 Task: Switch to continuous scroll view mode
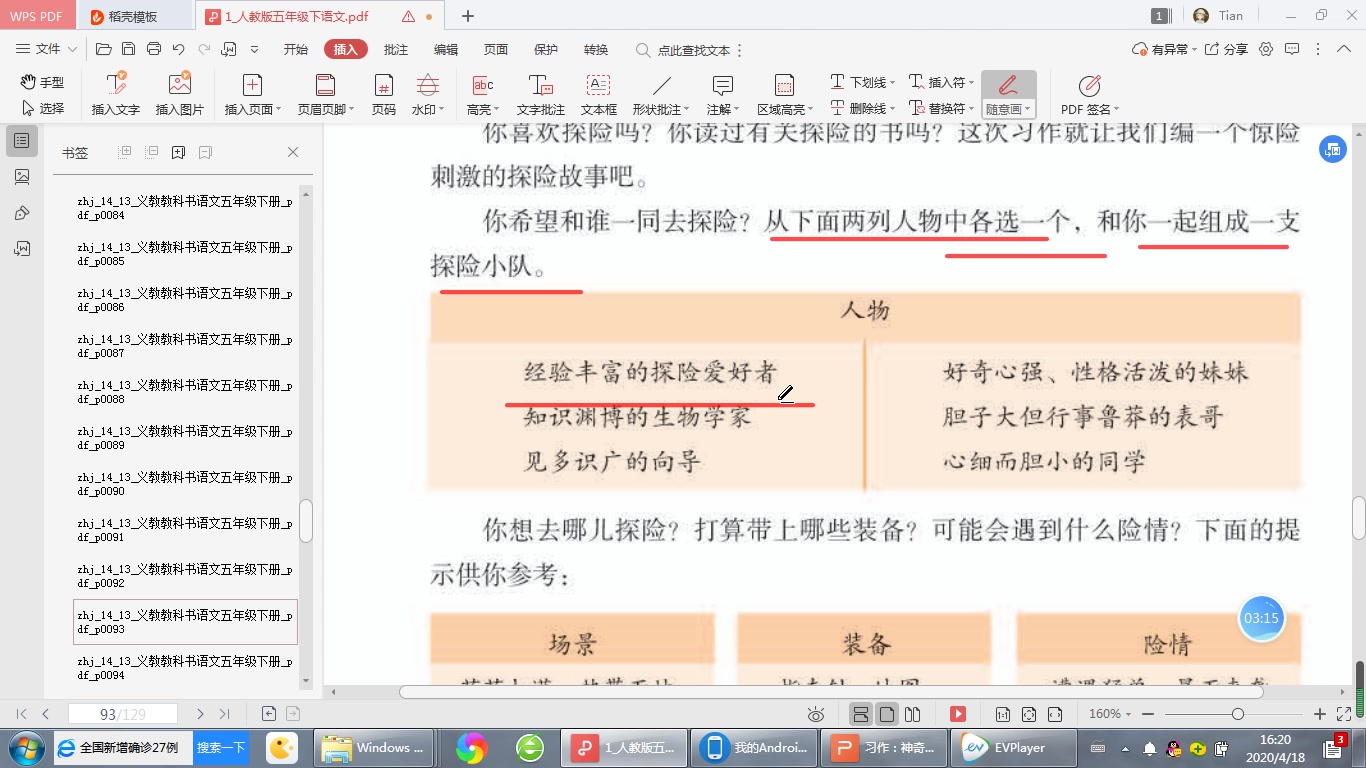click(860, 714)
